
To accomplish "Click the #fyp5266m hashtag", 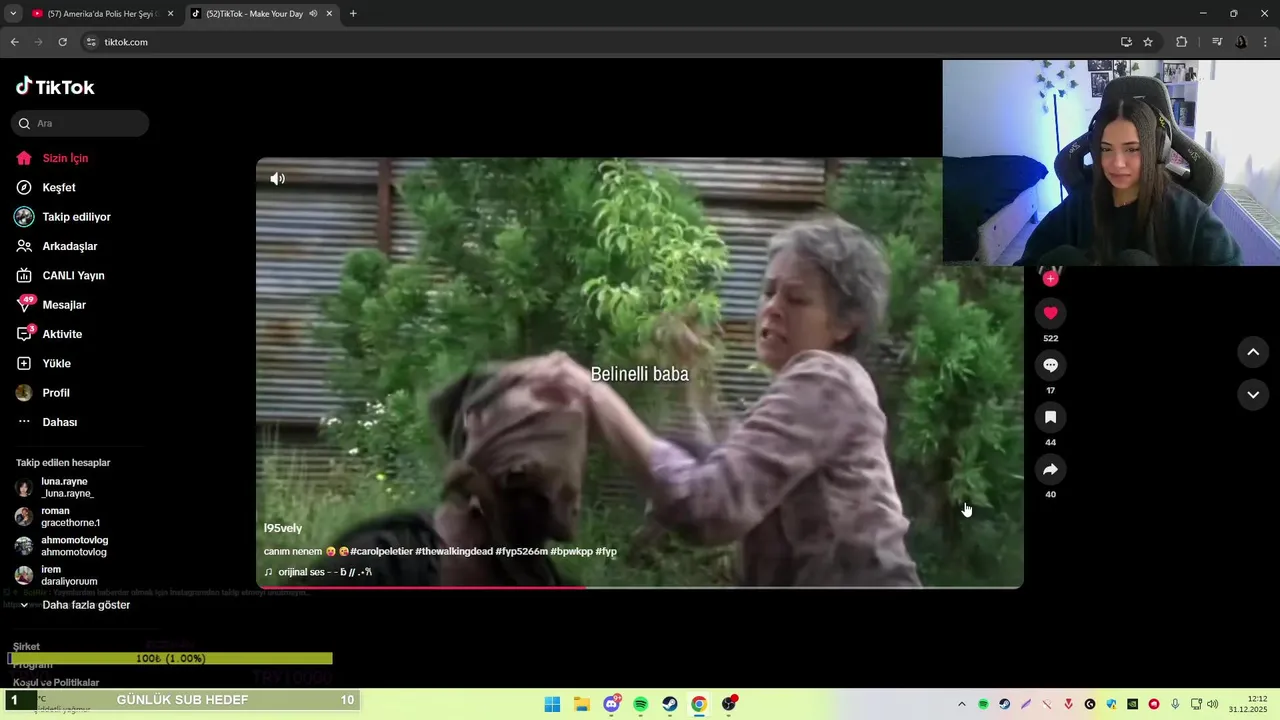I will point(521,551).
